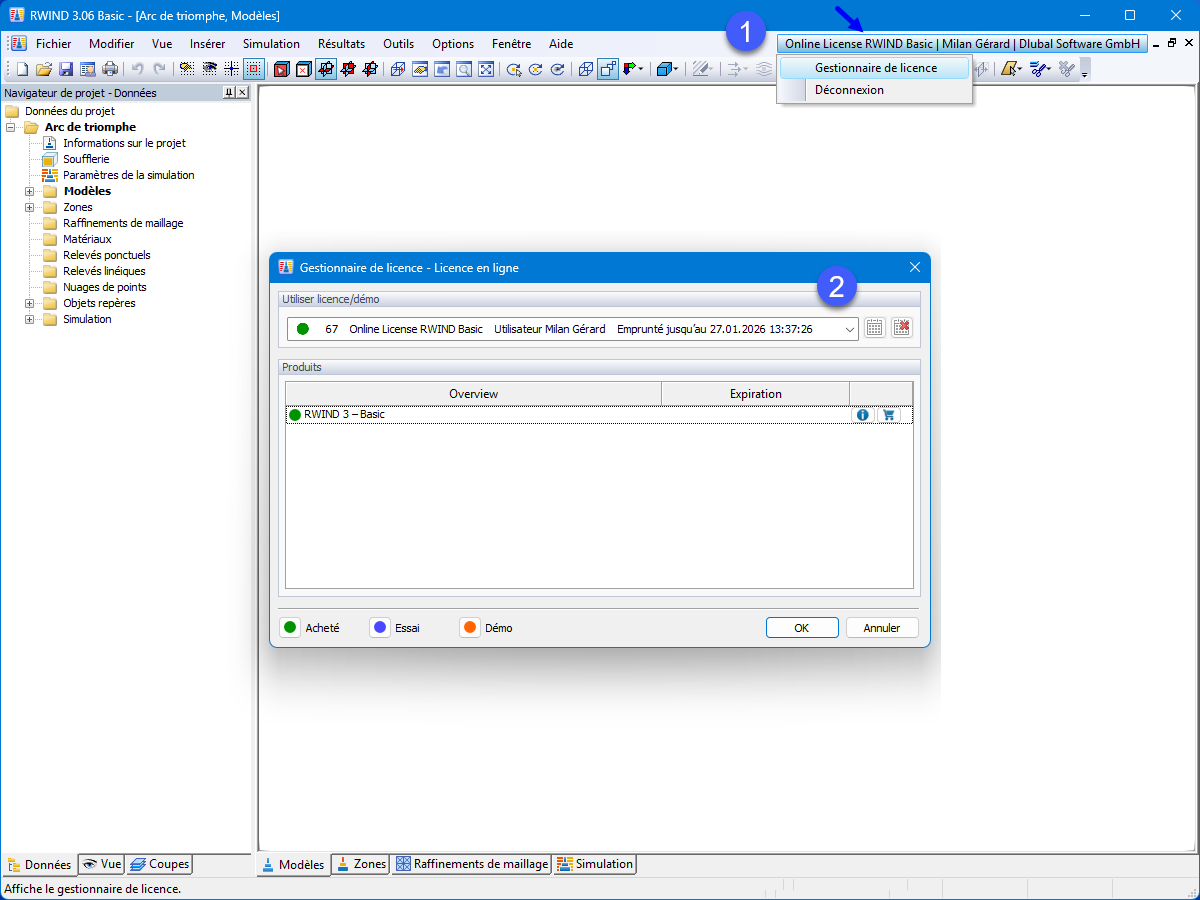This screenshot has height=900, width=1200.
Task: Open the toolbar overflow arrow at far right
Action: tap(1084, 70)
